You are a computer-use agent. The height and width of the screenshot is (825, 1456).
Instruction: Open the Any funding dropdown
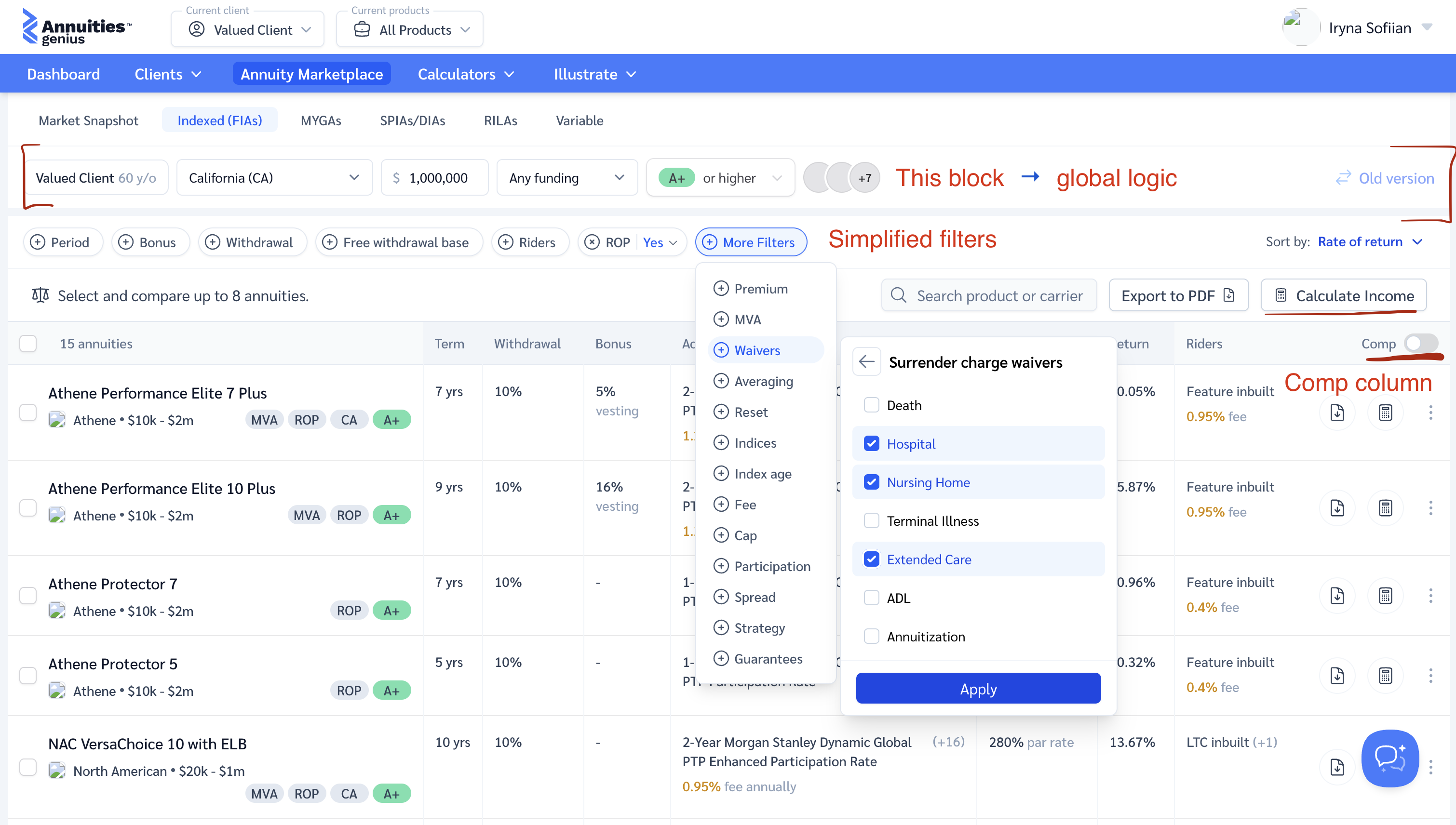pyautogui.click(x=567, y=178)
